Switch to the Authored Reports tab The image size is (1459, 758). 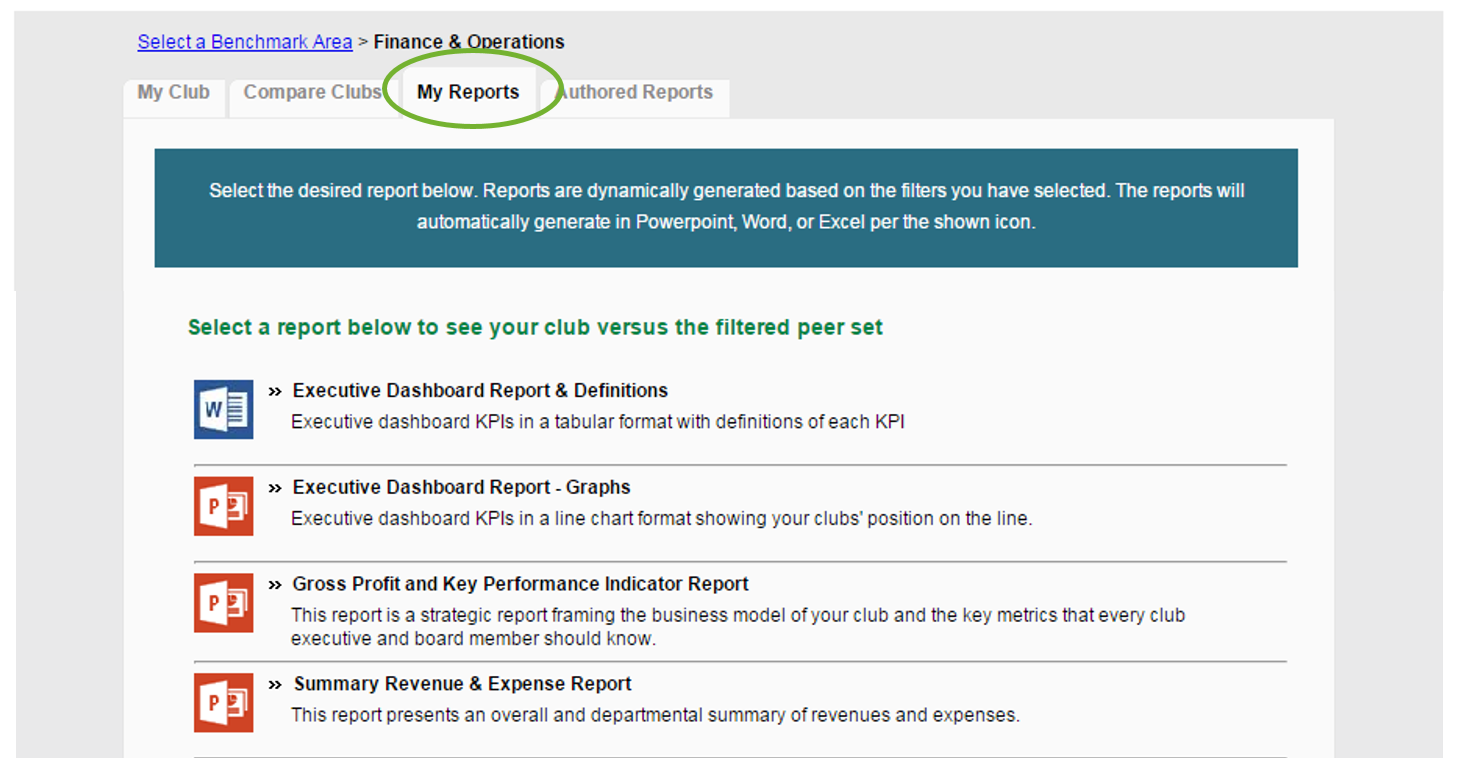click(x=634, y=92)
